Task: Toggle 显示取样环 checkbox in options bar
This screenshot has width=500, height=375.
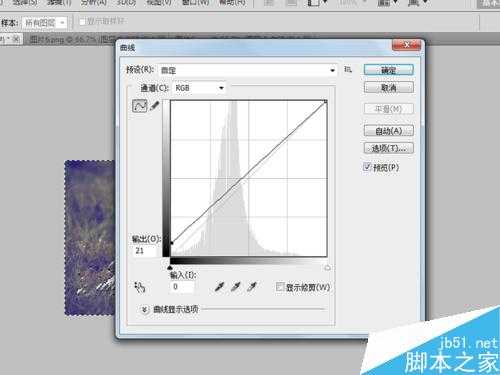Action: [82, 21]
